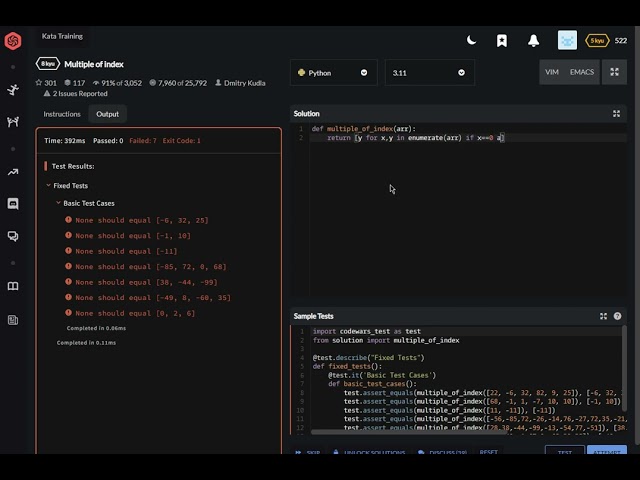640x480 pixels.
Task: Click the 5 kyu rank badge
Action: [597, 40]
